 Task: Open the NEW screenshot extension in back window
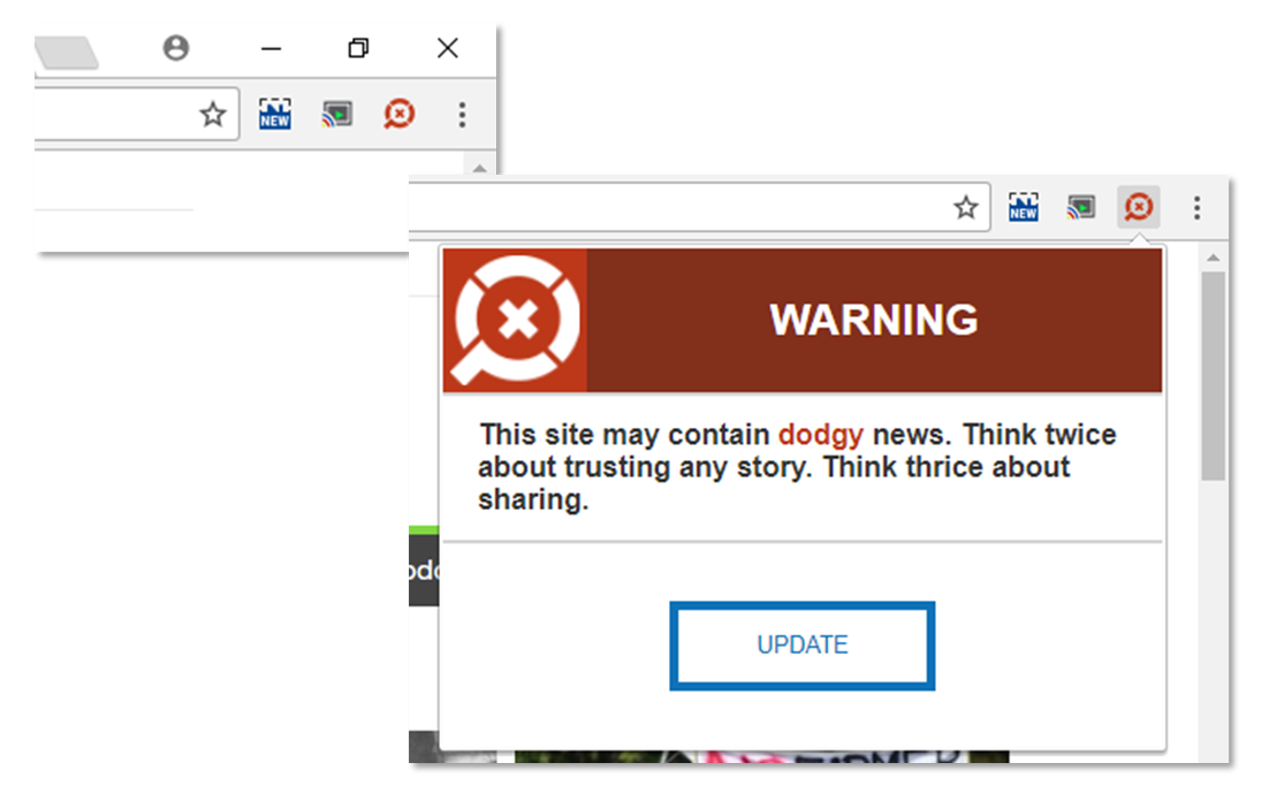click(274, 114)
